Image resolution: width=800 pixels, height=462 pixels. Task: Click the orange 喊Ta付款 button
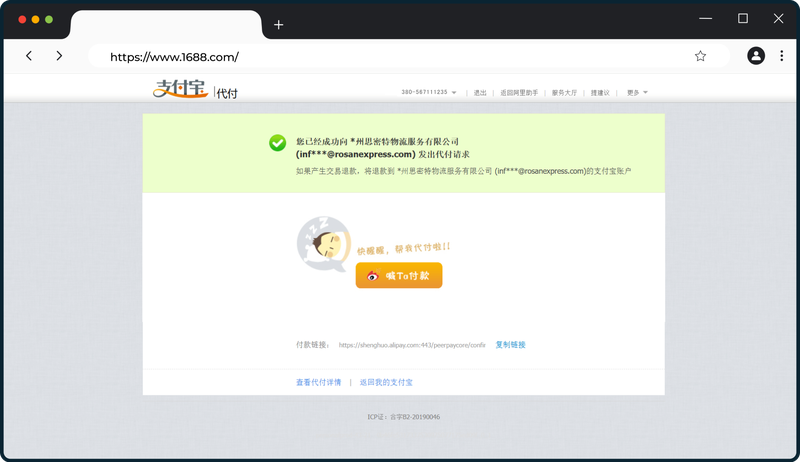(x=399, y=275)
